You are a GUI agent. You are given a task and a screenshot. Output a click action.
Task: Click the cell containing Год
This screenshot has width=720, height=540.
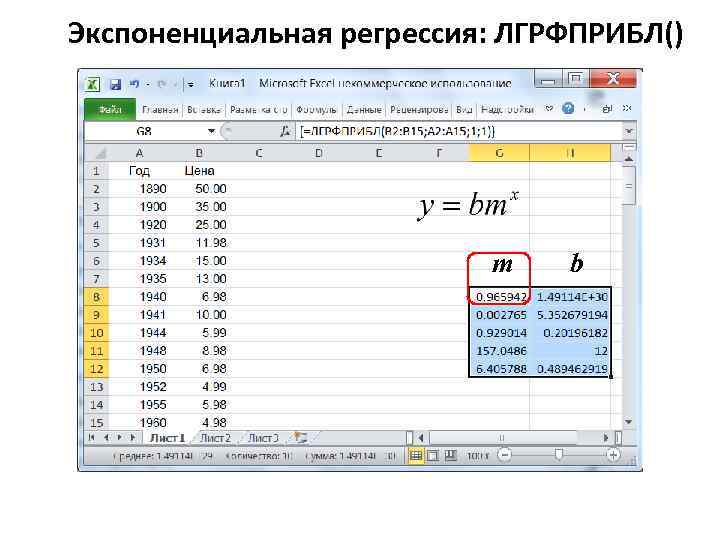point(140,171)
